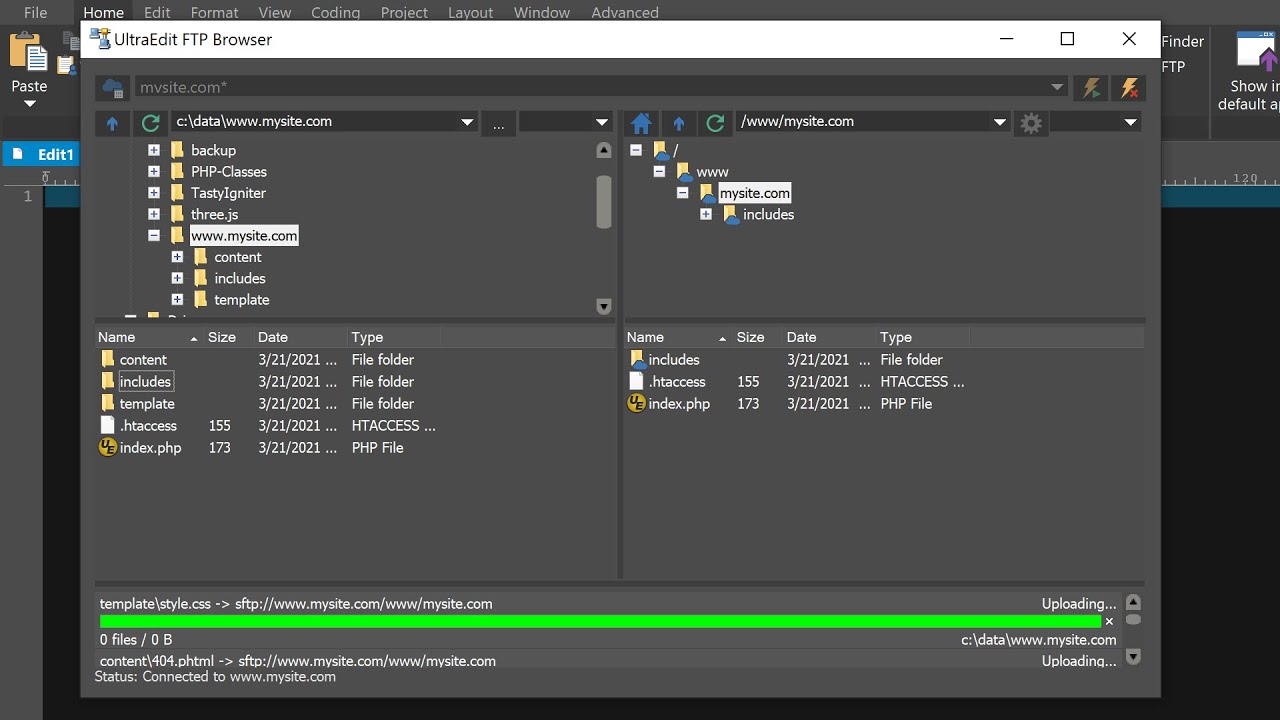The image size is (1280, 720).
Task: Refresh the remote file listing
Action: click(715, 123)
